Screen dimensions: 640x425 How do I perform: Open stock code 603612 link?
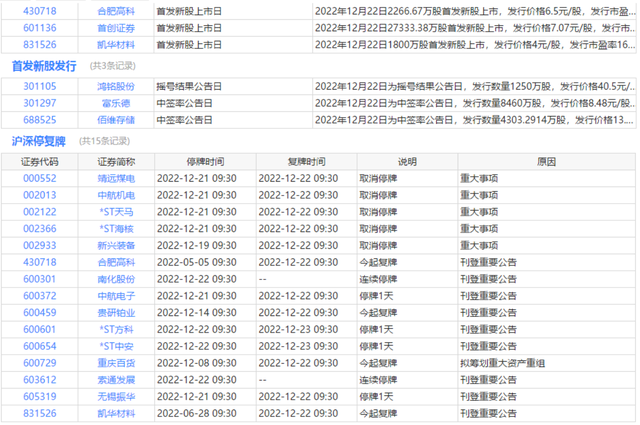click(40, 380)
